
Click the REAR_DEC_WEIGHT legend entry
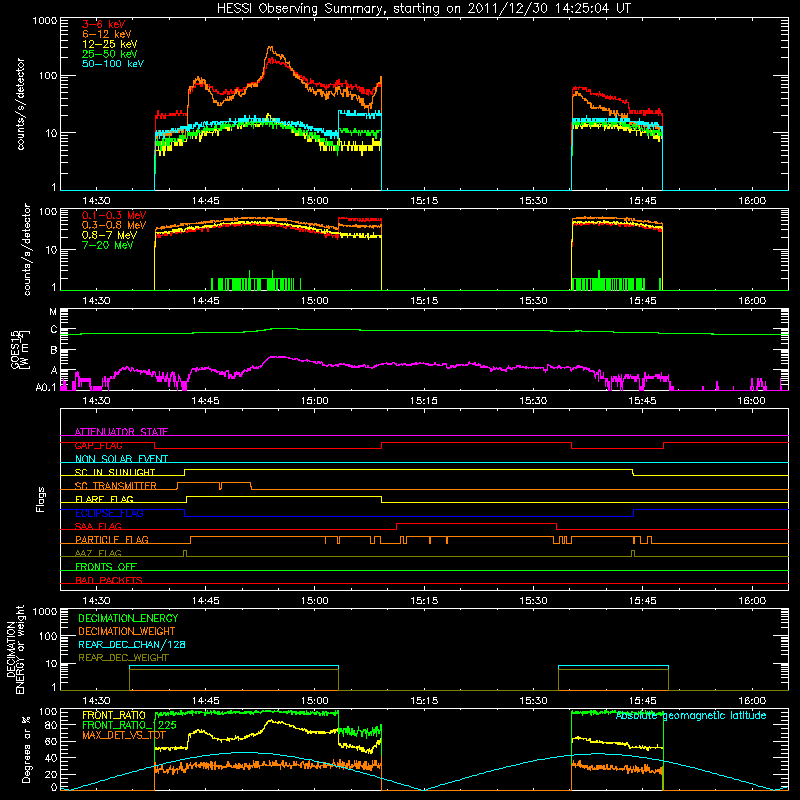pos(123,658)
